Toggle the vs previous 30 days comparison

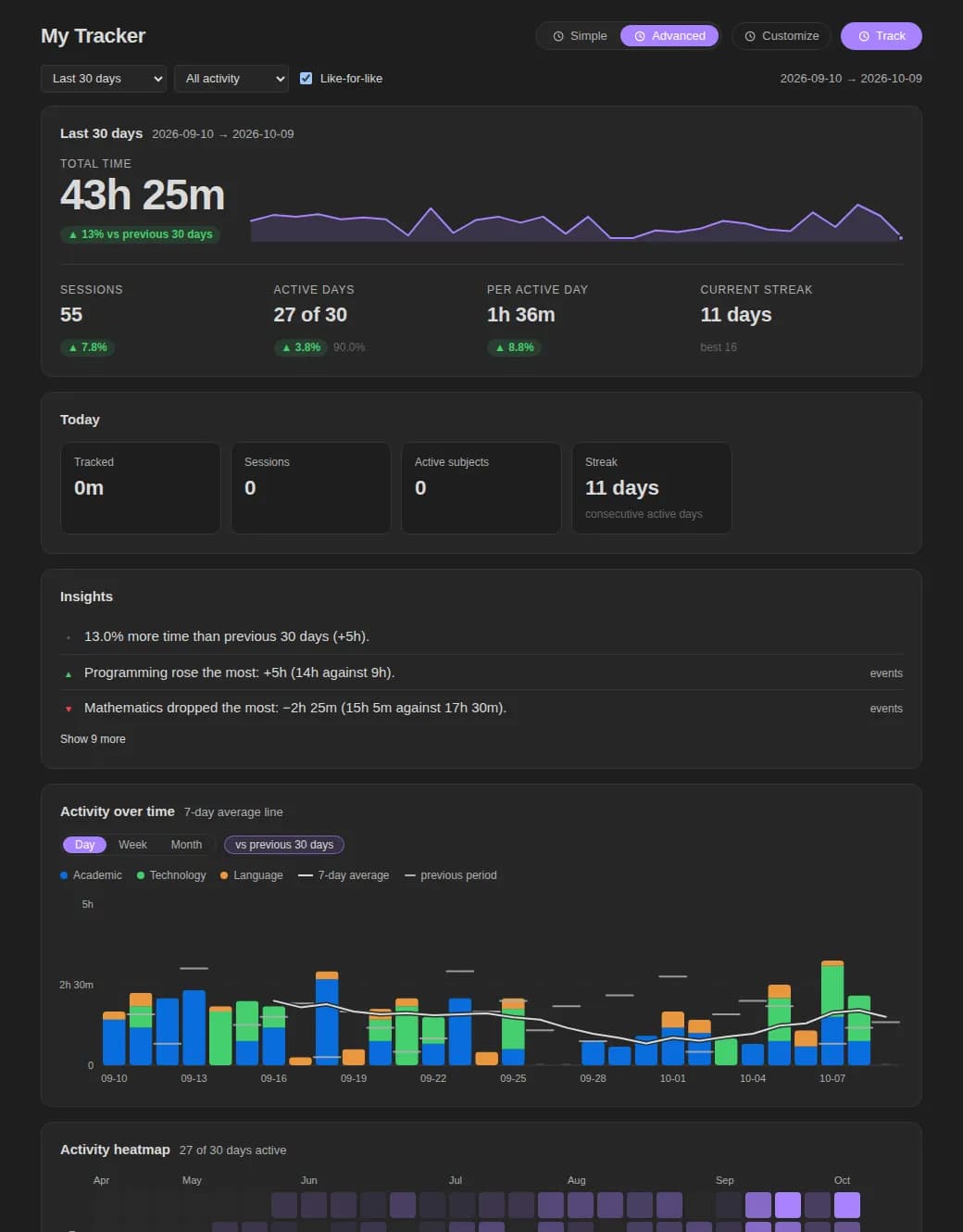click(x=284, y=845)
